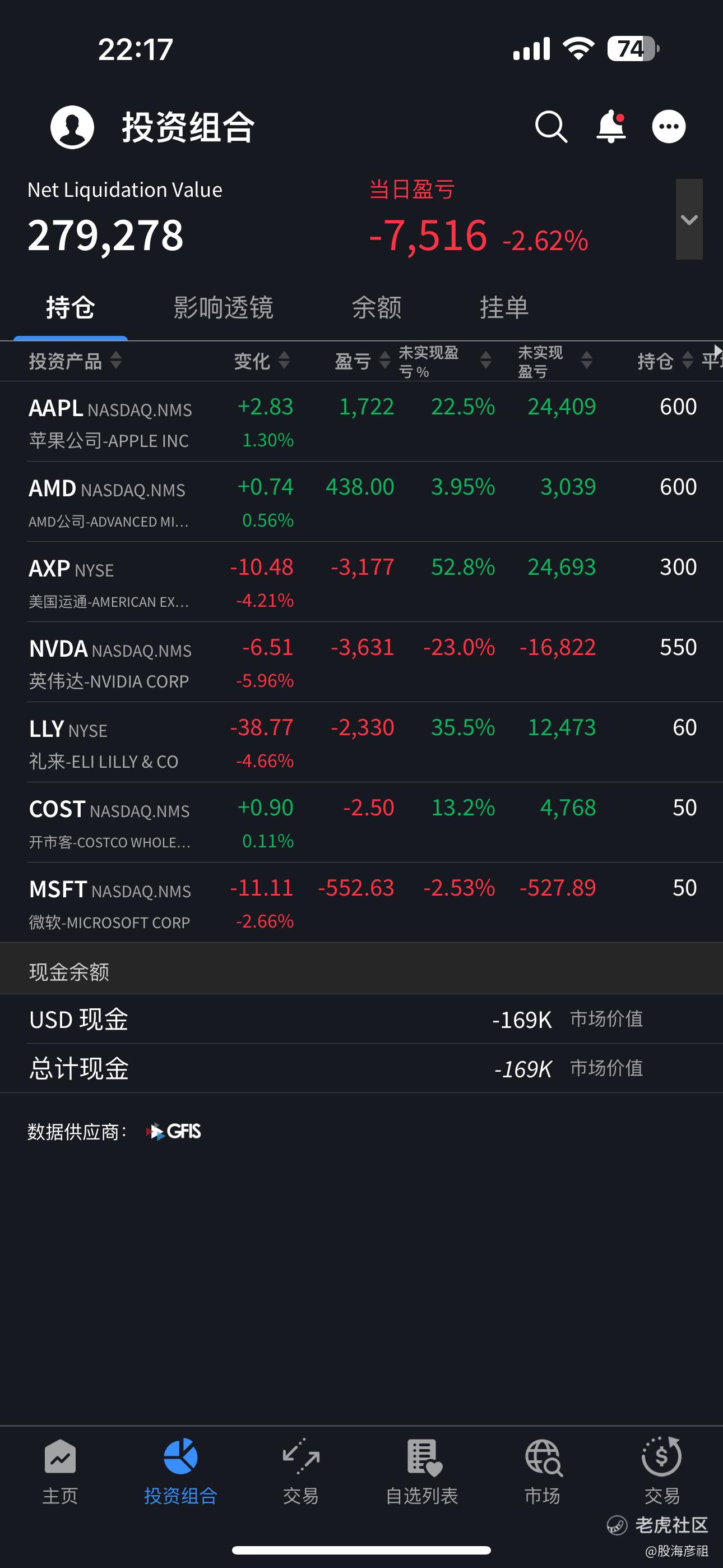Sort by 投资产品 column arrows
The height and width of the screenshot is (1568, 723).
coord(115,361)
